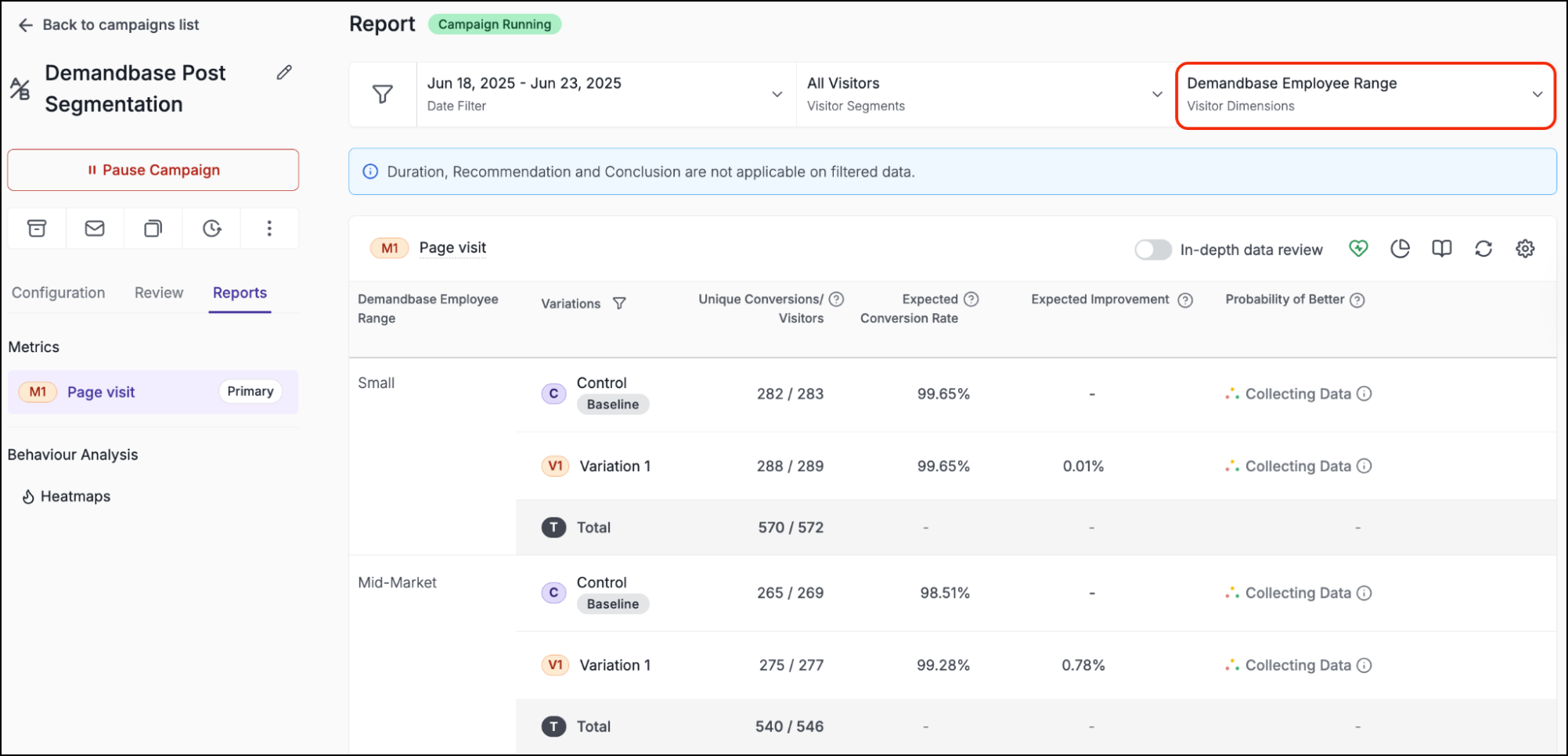Image resolution: width=1568 pixels, height=756 pixels.
Task: Click the clone campaign icon
Action: (153, 229)
